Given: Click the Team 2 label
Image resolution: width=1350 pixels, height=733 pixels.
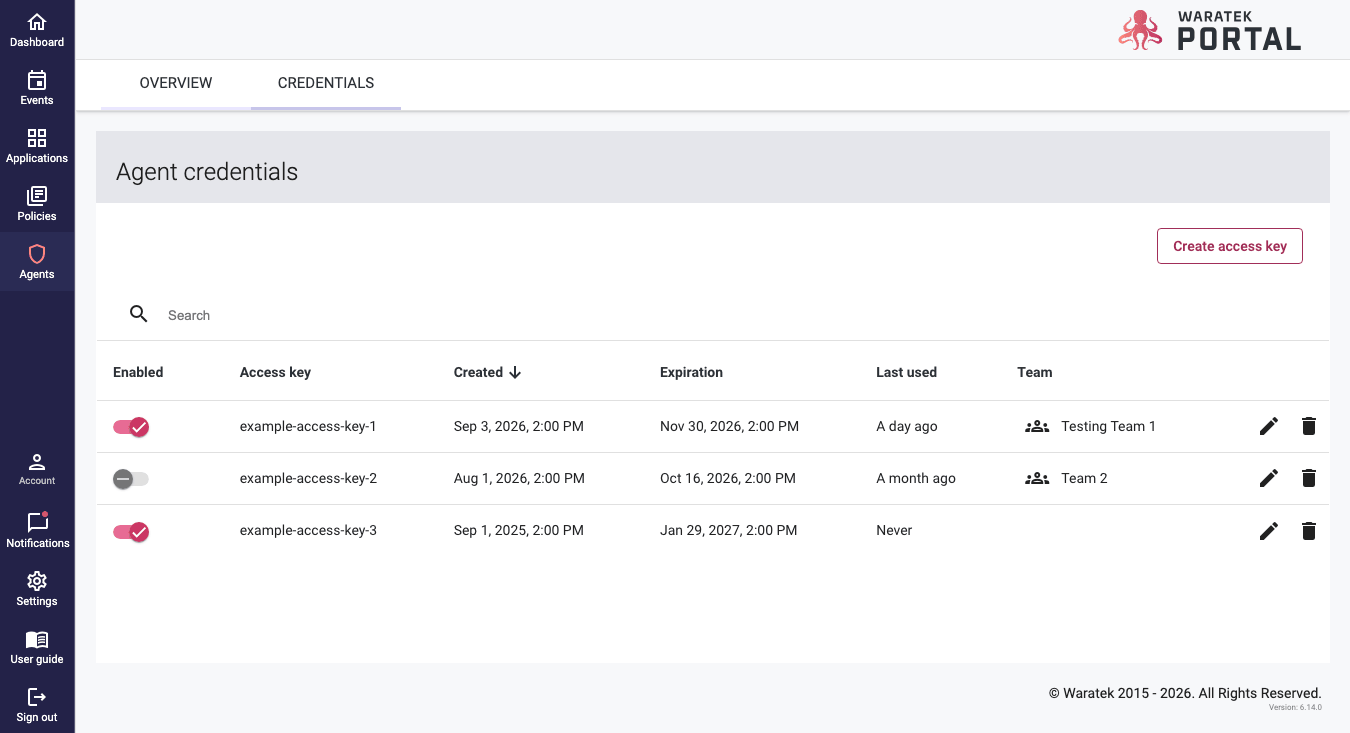Looking at the screenshot, I should click(x=1084, y=478).
